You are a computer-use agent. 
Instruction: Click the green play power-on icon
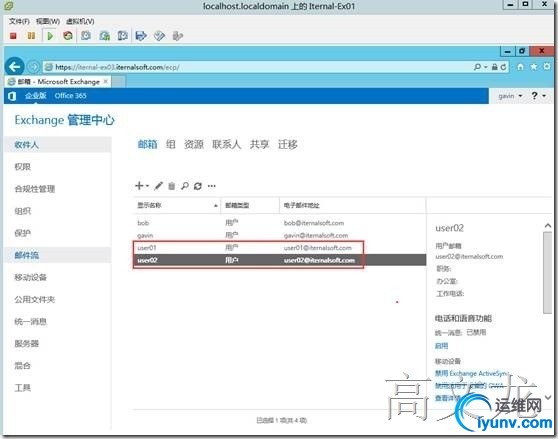pyautogui.click(x=50, y=36)
